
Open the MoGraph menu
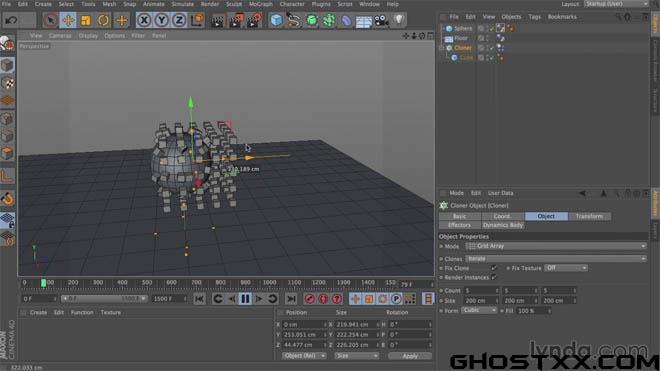coord(261,4)
